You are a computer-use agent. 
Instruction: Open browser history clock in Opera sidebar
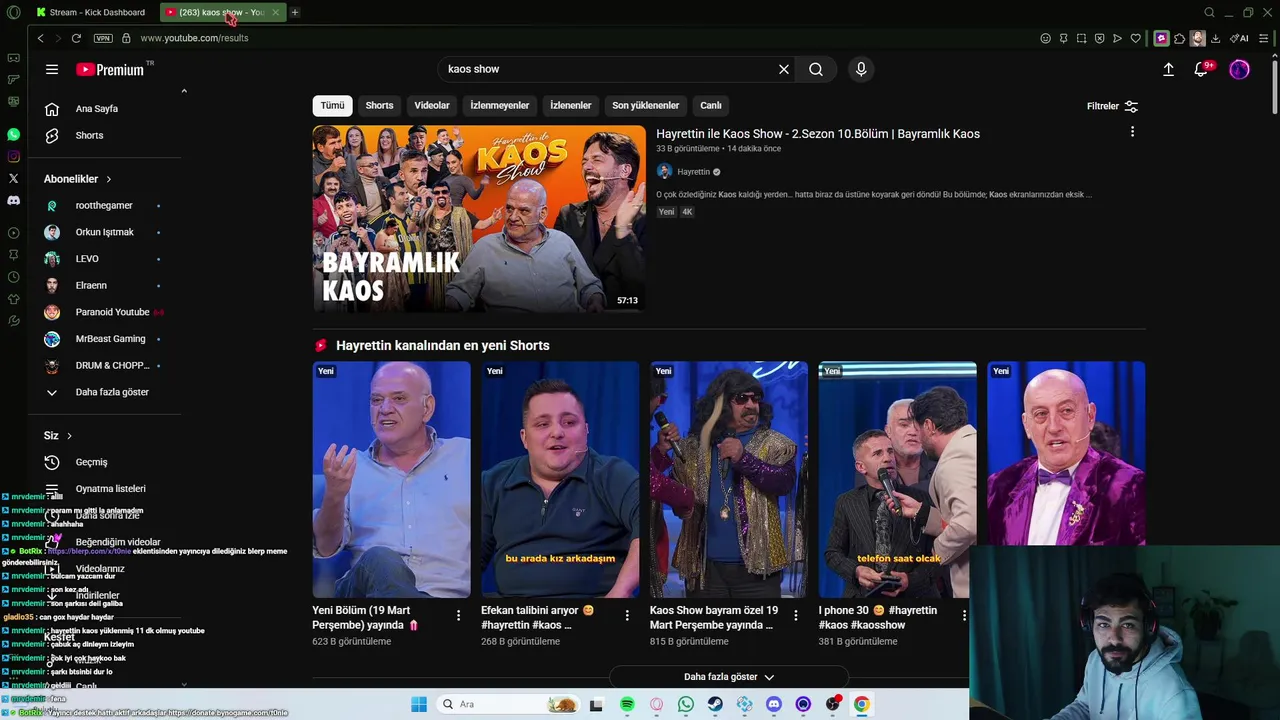13,277
